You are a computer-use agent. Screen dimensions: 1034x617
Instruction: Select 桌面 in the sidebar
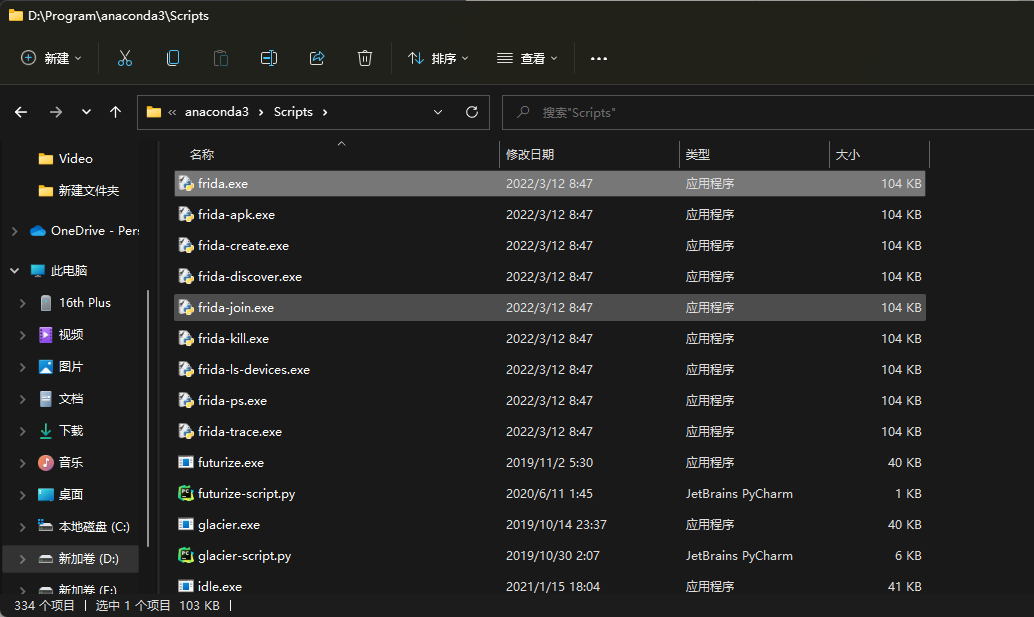[x=71, y=494]
